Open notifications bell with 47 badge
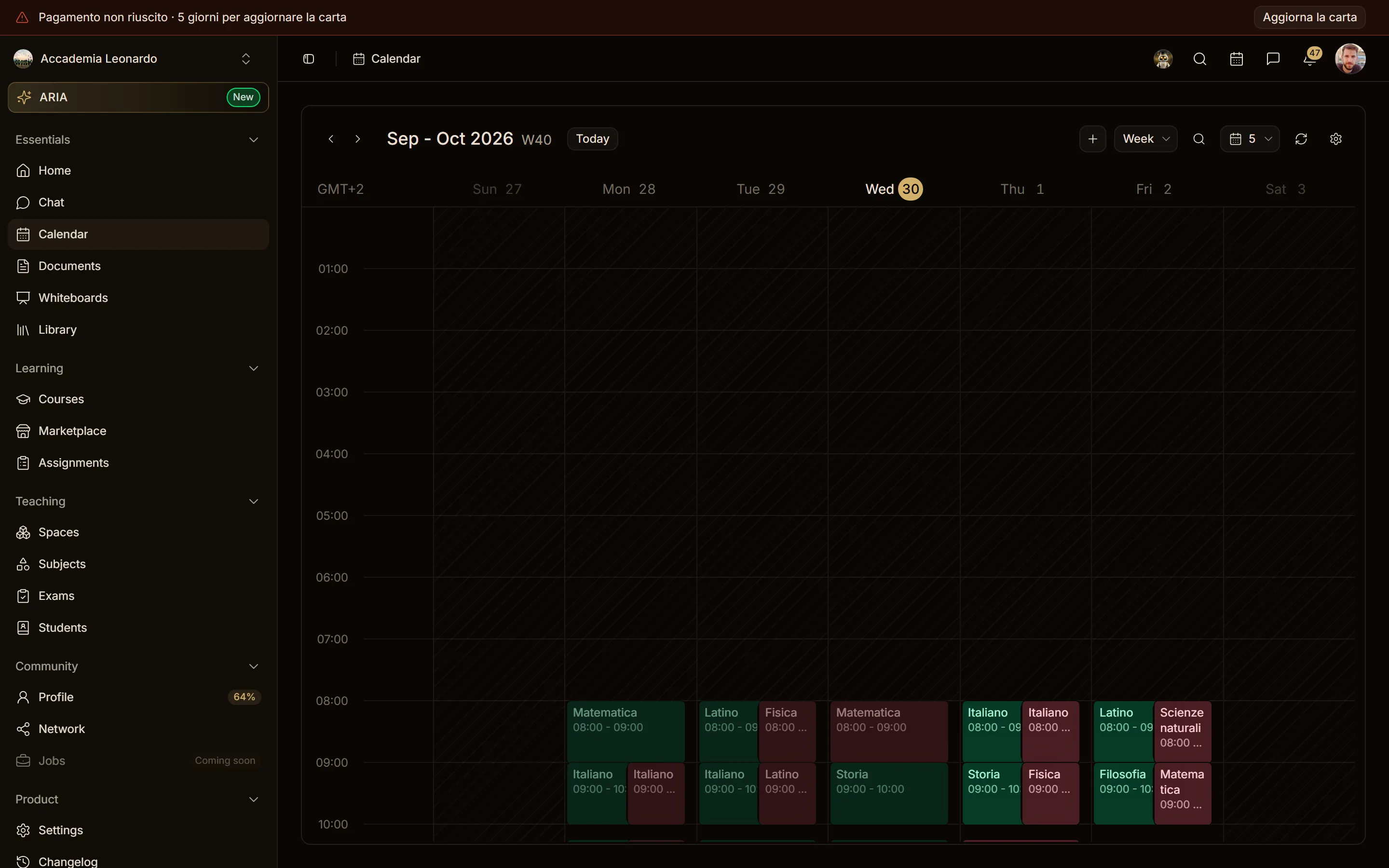Image resolution: width=1389 pixels, height=868 pixels. click(x=1311, y=57)
